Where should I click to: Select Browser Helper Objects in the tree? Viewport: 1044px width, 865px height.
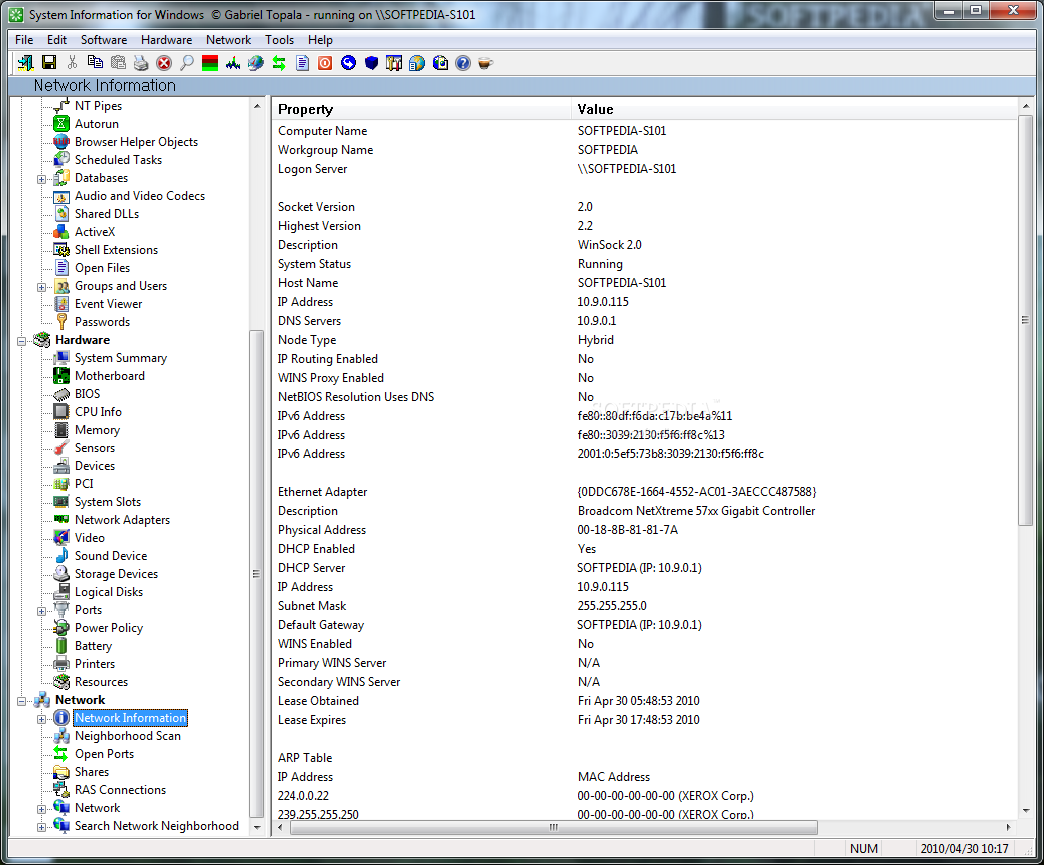[x=136, y=142]
